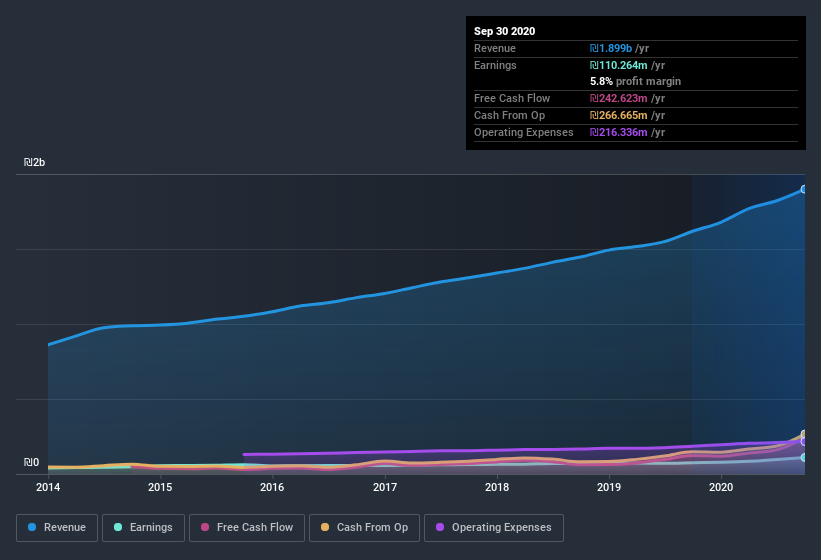Screen dimensions: 821x560
Task: Select the Revenue line's end-point marker
Action: pos(803,189)
